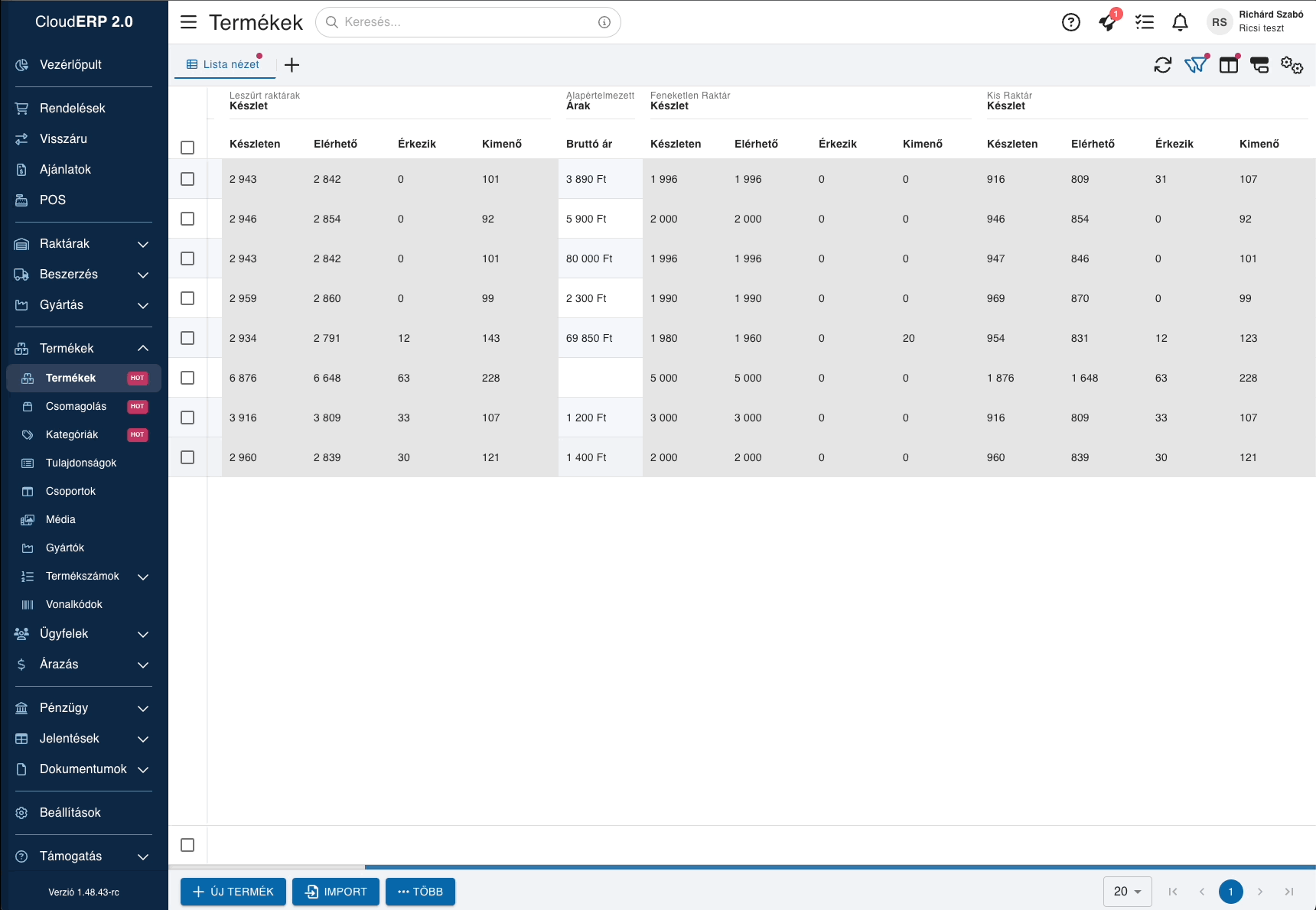Check the row with 80 000 Ft
Screen dimensions: 1316x910
point(187,258)
